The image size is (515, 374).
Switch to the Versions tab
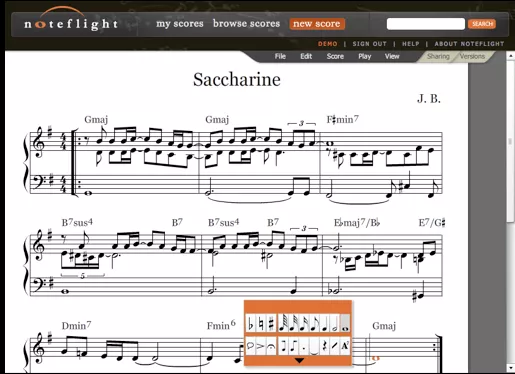pyautogui.click(x=472, y=56)
